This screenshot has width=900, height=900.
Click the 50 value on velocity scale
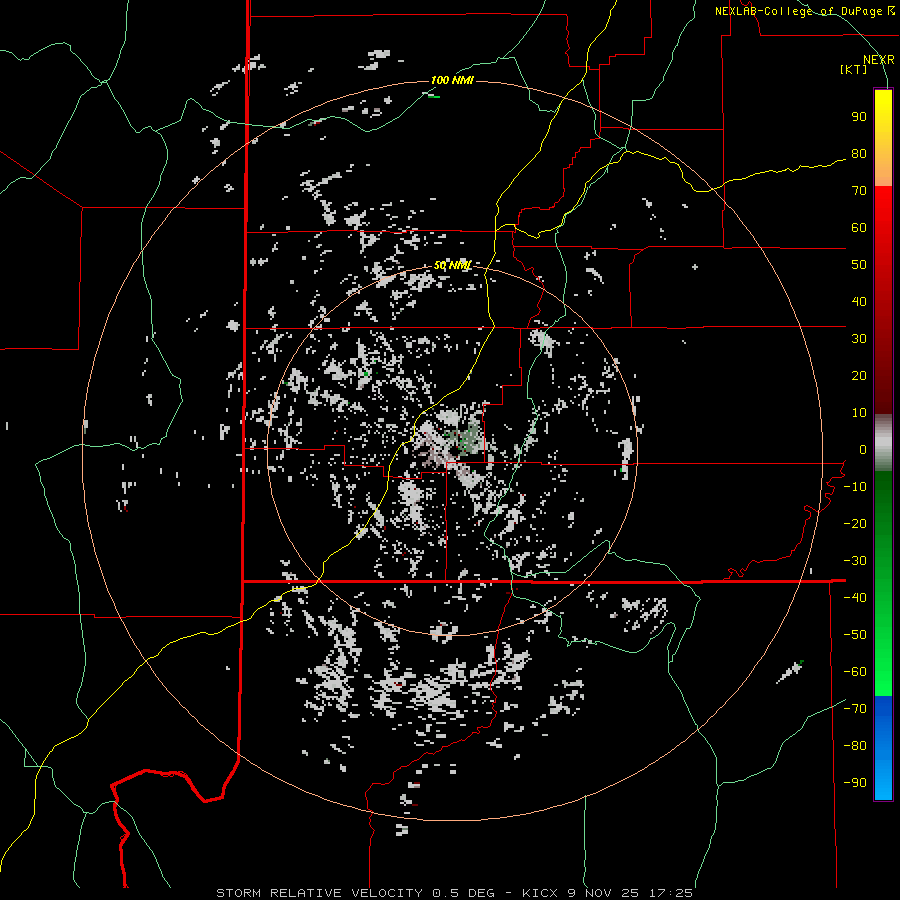[x=859, y=265]
